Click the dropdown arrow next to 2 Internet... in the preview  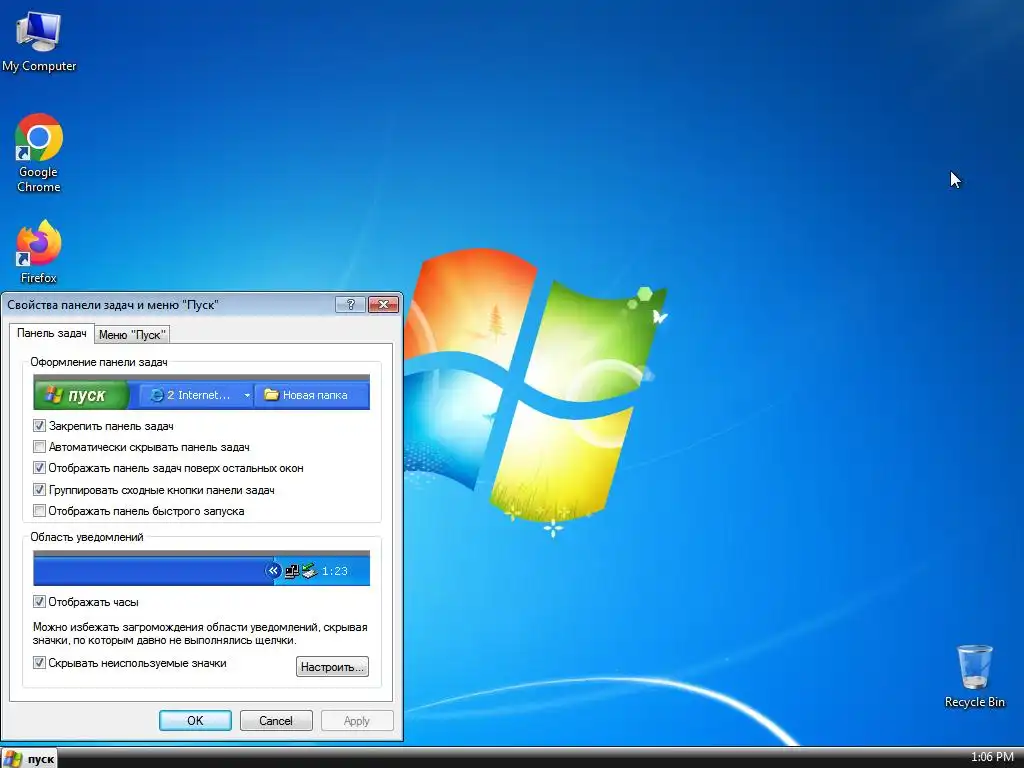[x=247, y=395]
